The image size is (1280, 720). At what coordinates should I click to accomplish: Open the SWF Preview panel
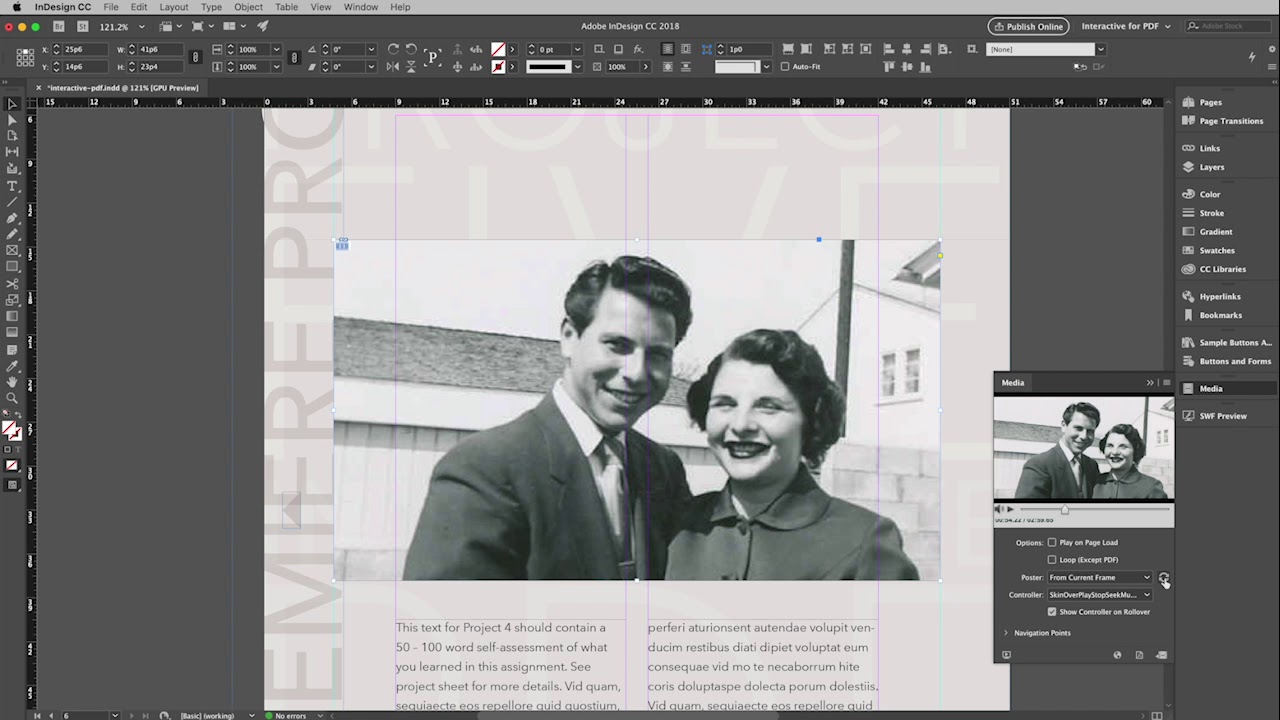click(x=1223, y=416)
